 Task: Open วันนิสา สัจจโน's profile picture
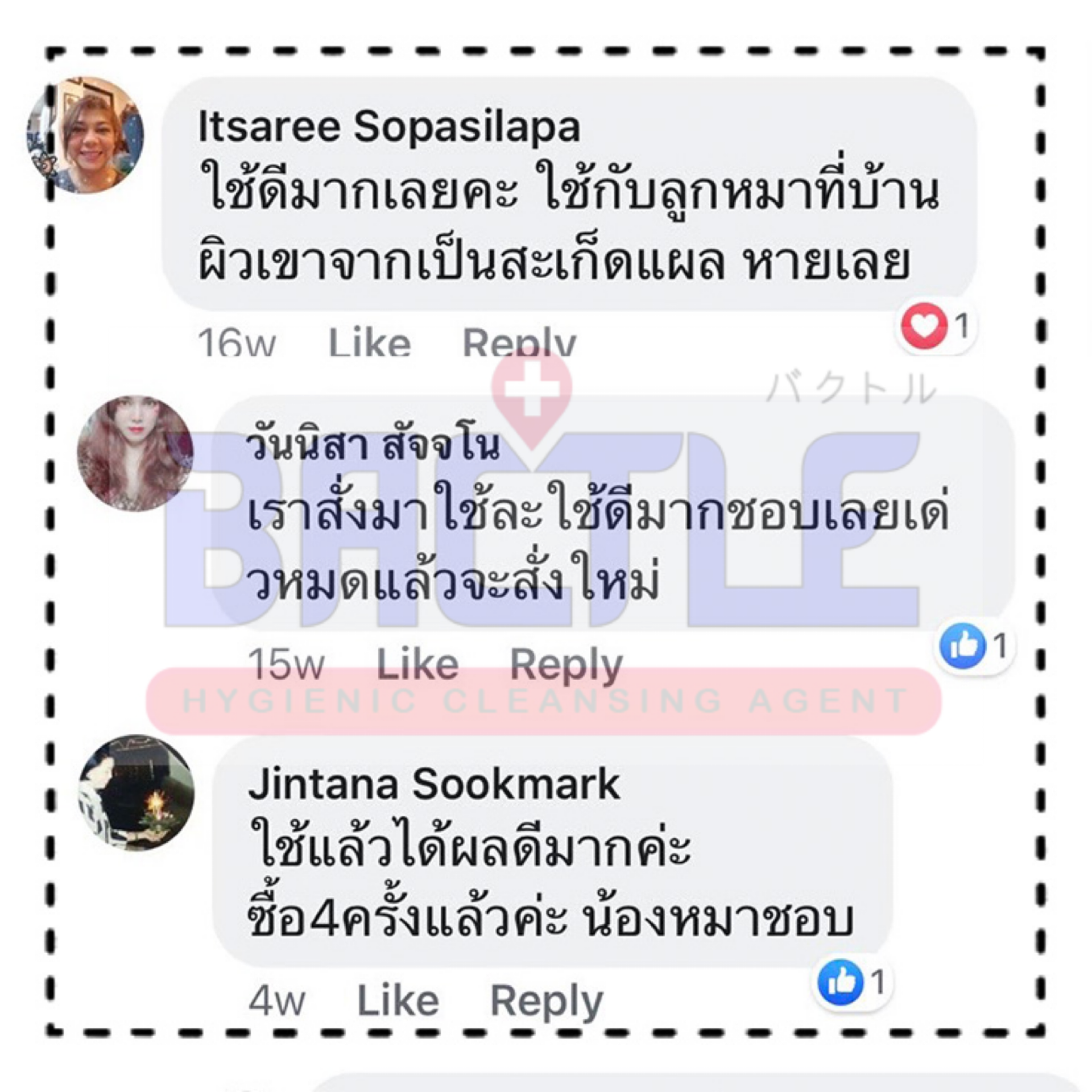[135, 453]
